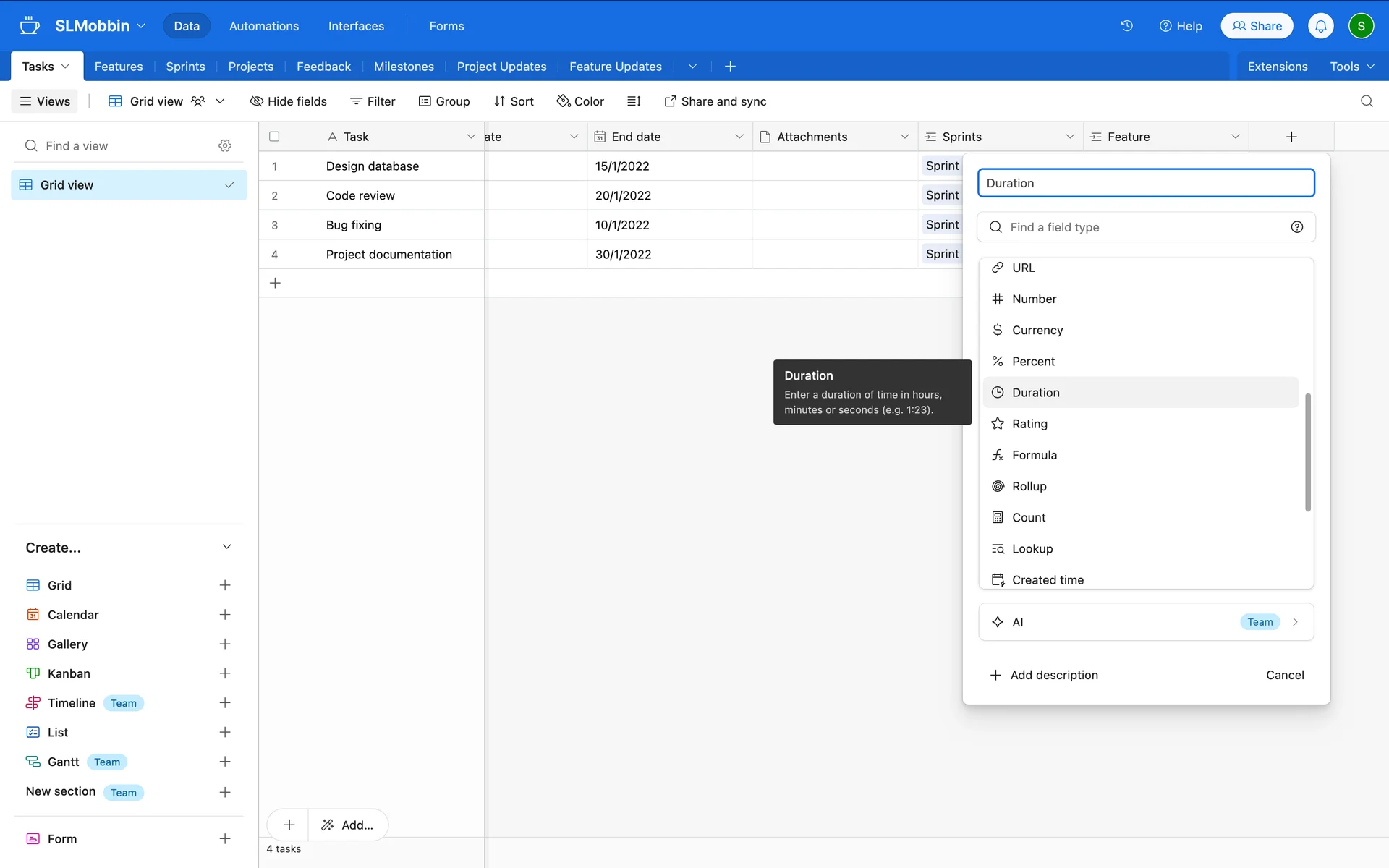
Task: Open the Automations tab
Action: tap(263, 26)
